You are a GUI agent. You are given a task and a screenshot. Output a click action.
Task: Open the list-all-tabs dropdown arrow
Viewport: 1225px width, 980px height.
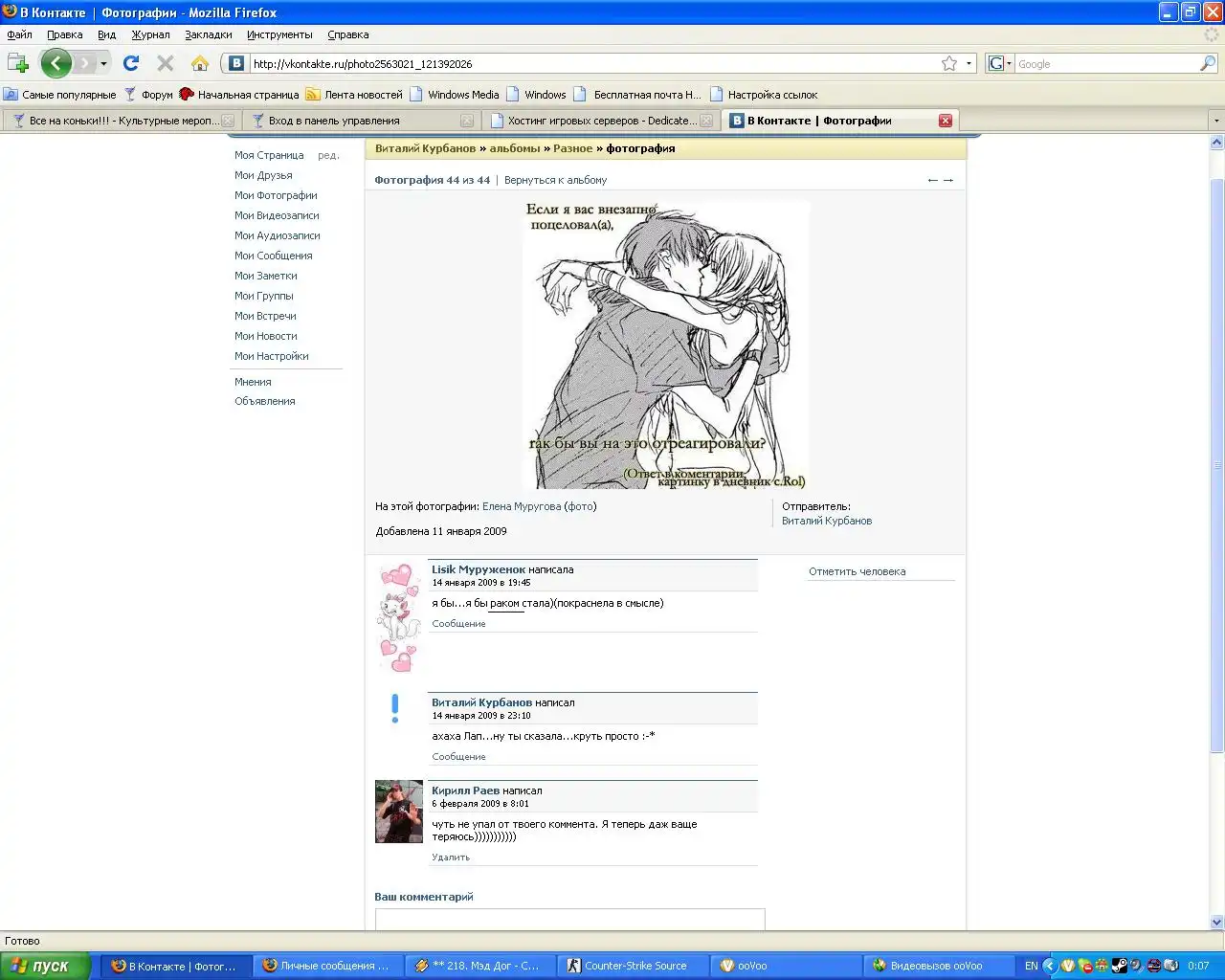[x=1216, y=121]
